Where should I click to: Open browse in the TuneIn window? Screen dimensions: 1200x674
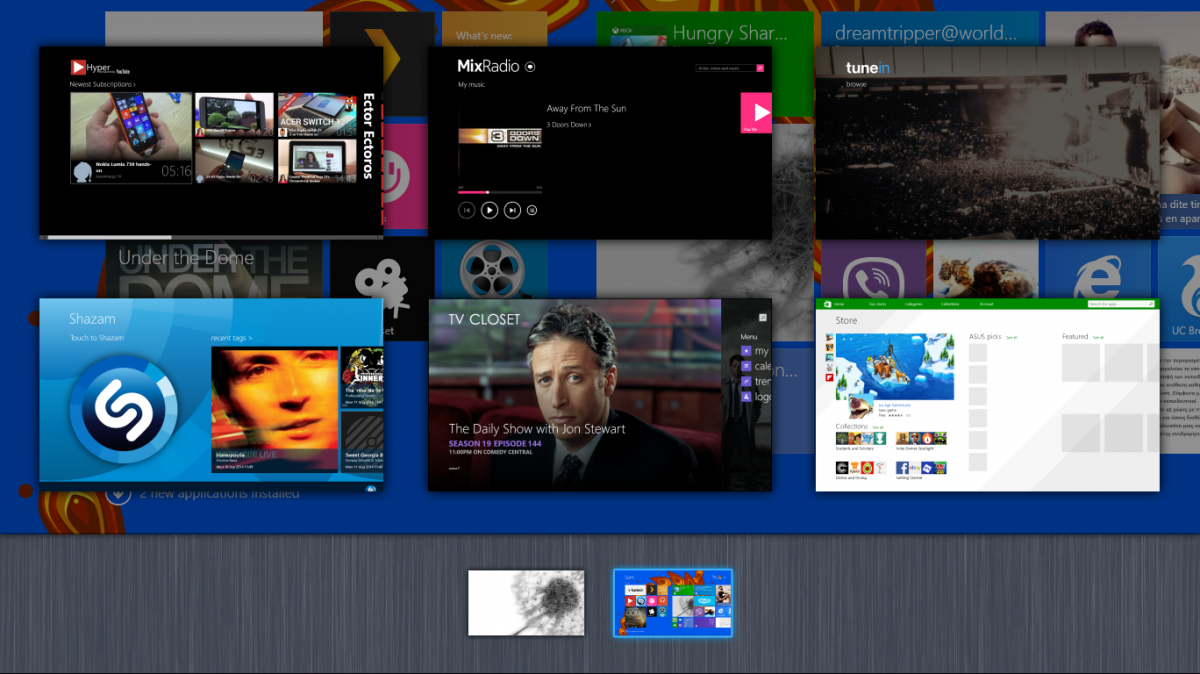[856, 85]
